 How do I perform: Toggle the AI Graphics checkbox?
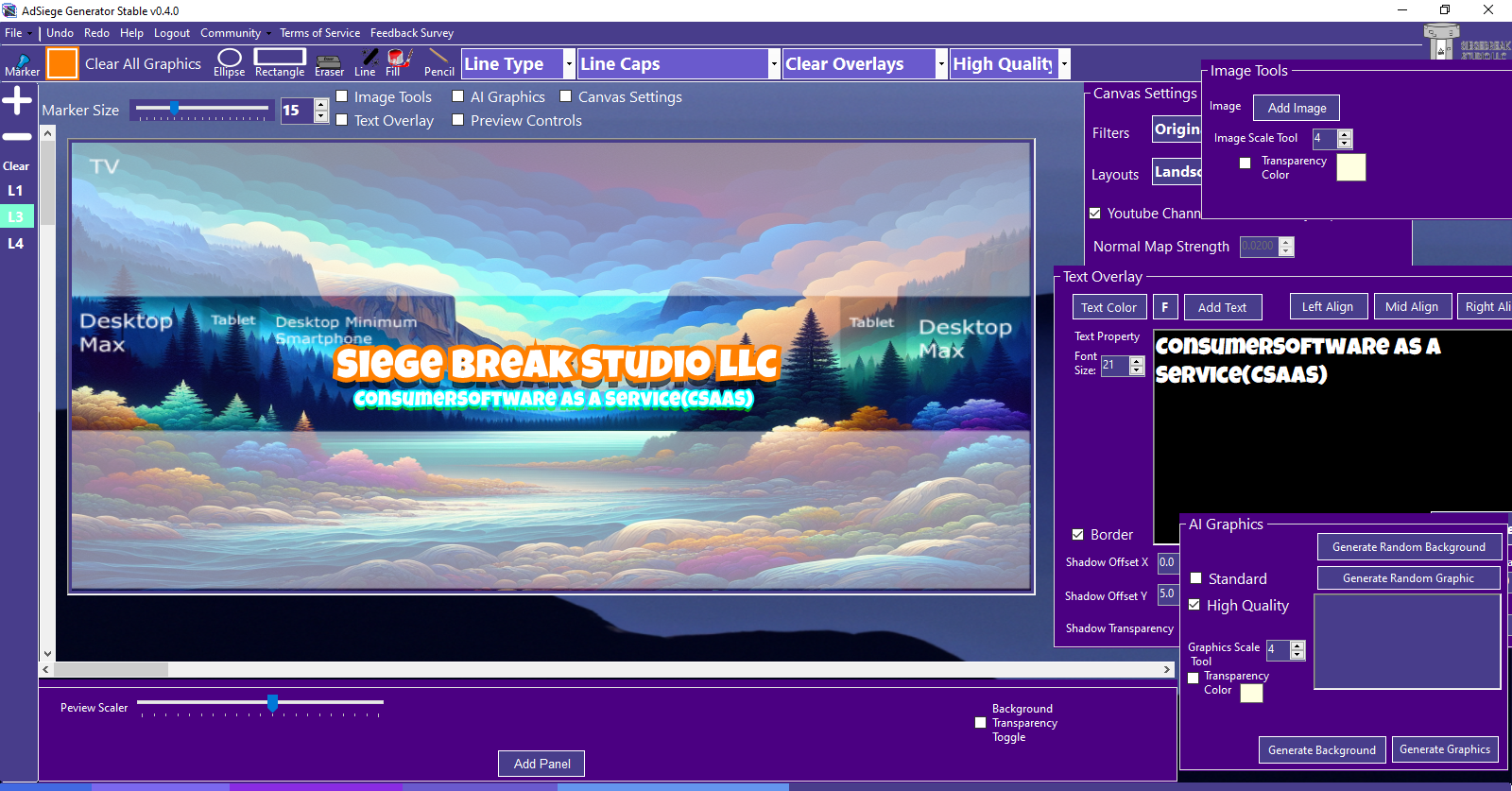457,96
